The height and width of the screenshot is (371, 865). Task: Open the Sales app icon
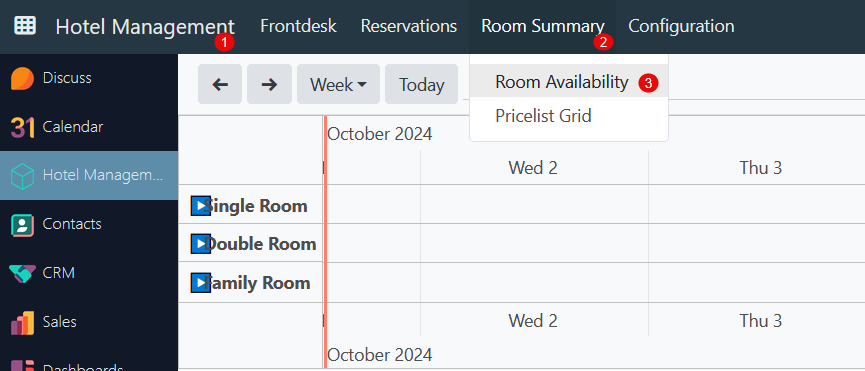tap(22, 322)
